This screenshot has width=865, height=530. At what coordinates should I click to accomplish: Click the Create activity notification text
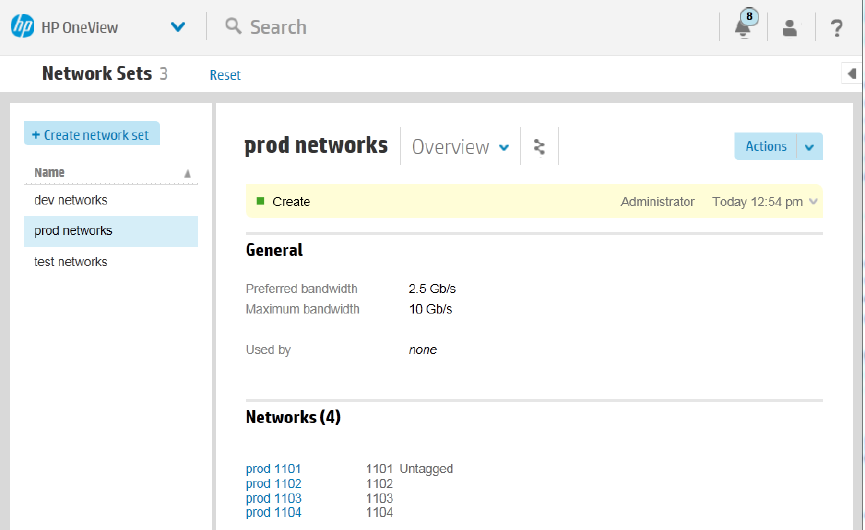pyautogui.click(x=291, y=202)
